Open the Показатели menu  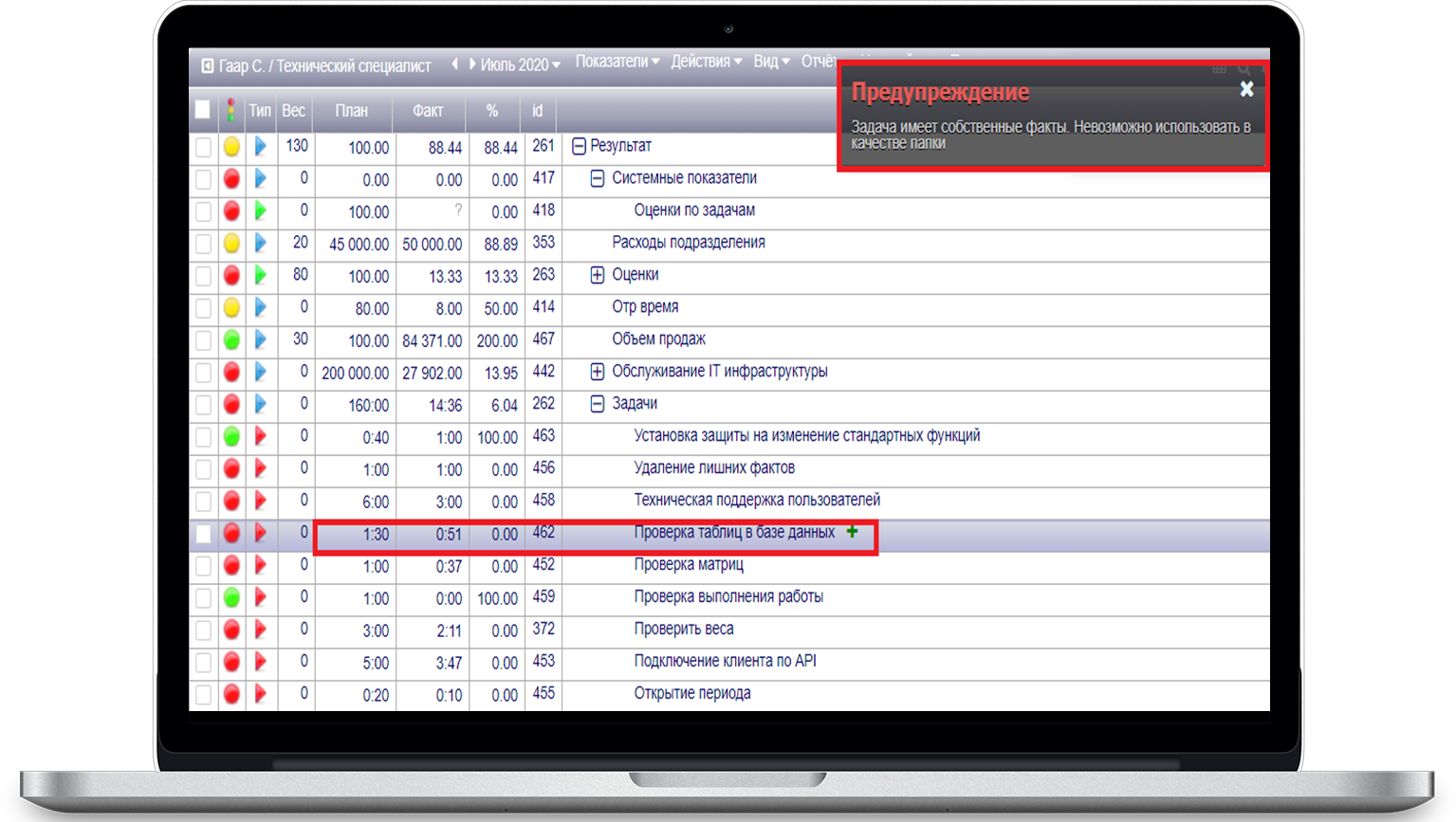617,62
